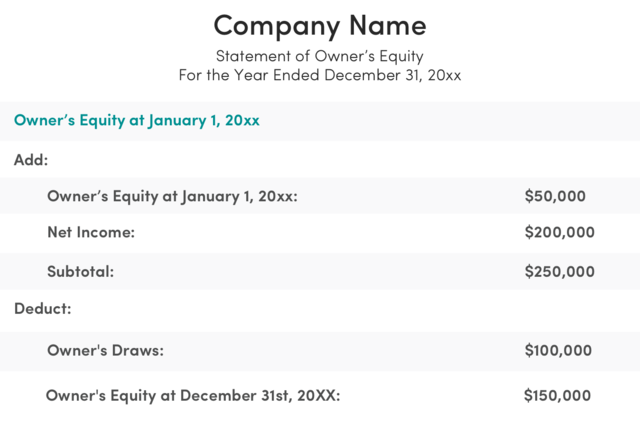Screen dimensions: 640x423
Task: Click the word Company in the title
Action: (277, 27)
